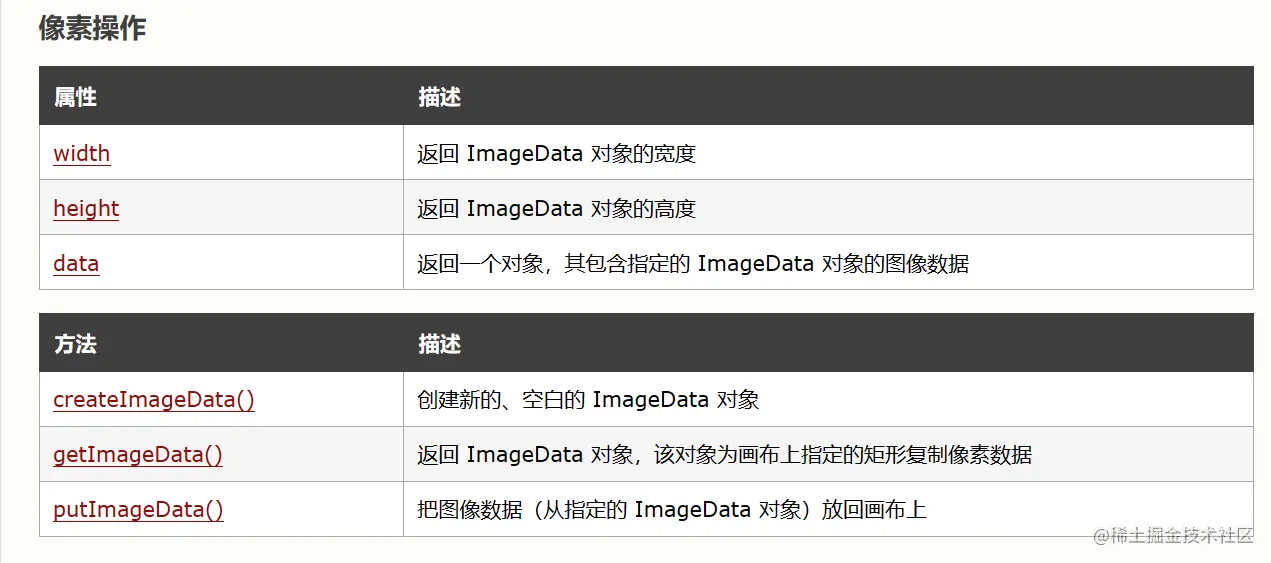Screen dimensions: 1271x563
Task: Click the putImageData description ending 放回画布上
Action: click(671, 509)
